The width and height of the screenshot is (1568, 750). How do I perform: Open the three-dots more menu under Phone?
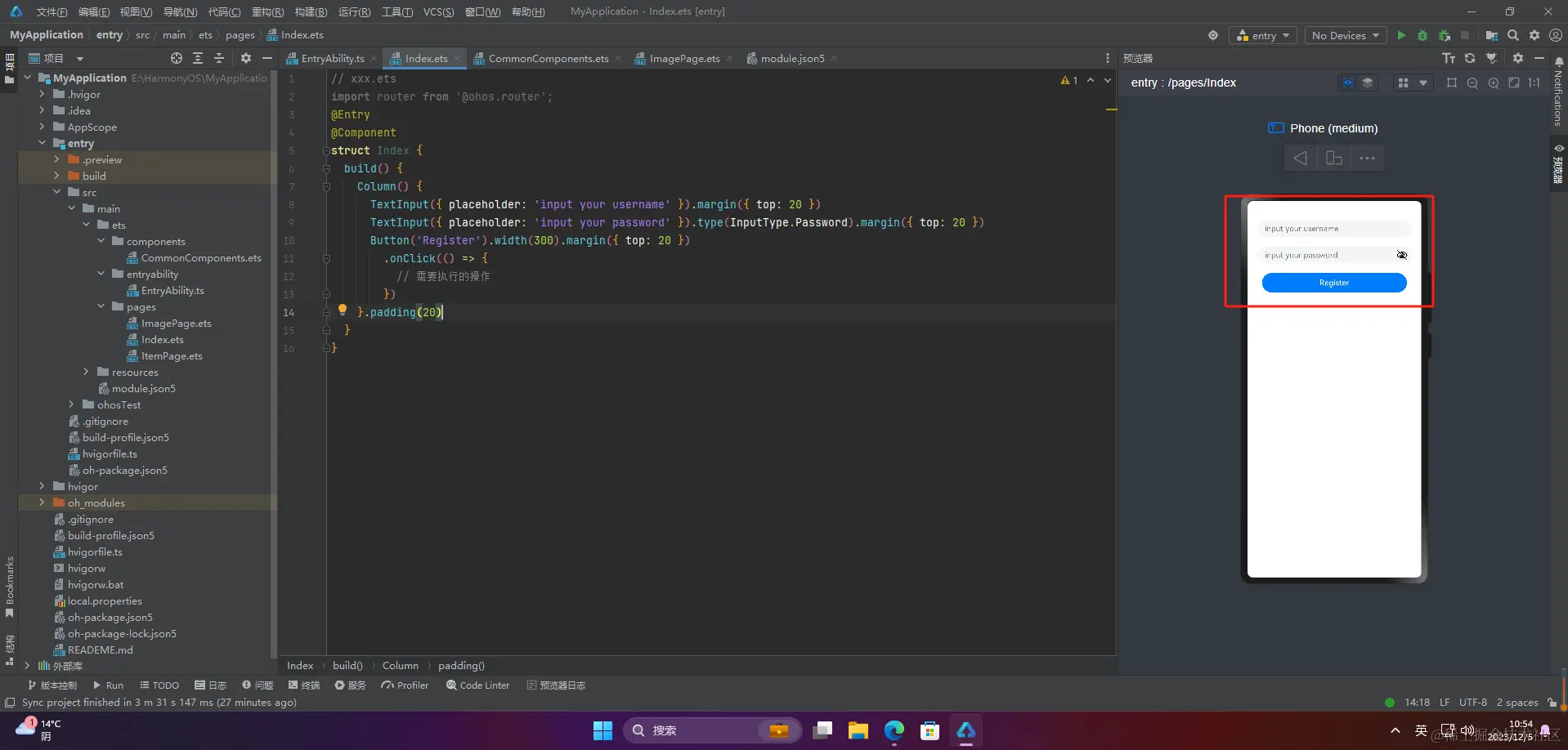1367,158
